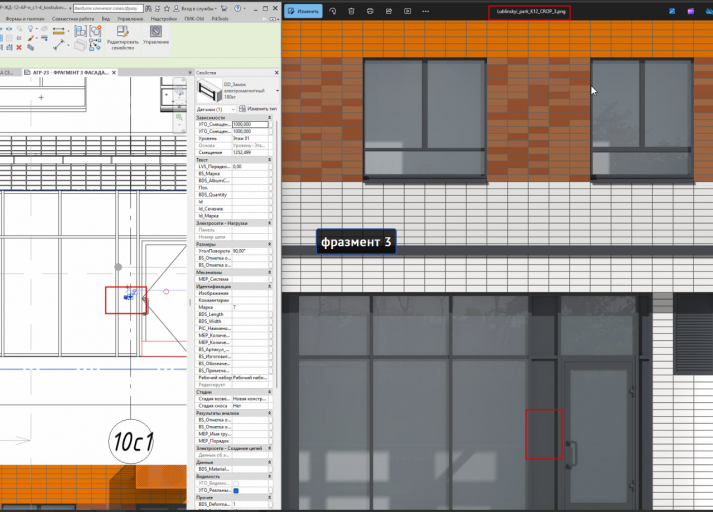The width and height of the screenshot is (713, 512).
Task: Collapse the Зависимости properties group
Action: coord(269,117)
